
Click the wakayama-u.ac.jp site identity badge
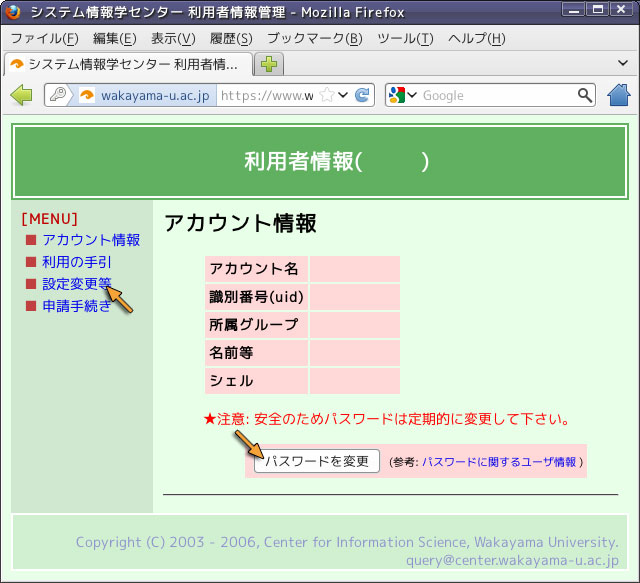pyautogui.click(x=146, y=96)
